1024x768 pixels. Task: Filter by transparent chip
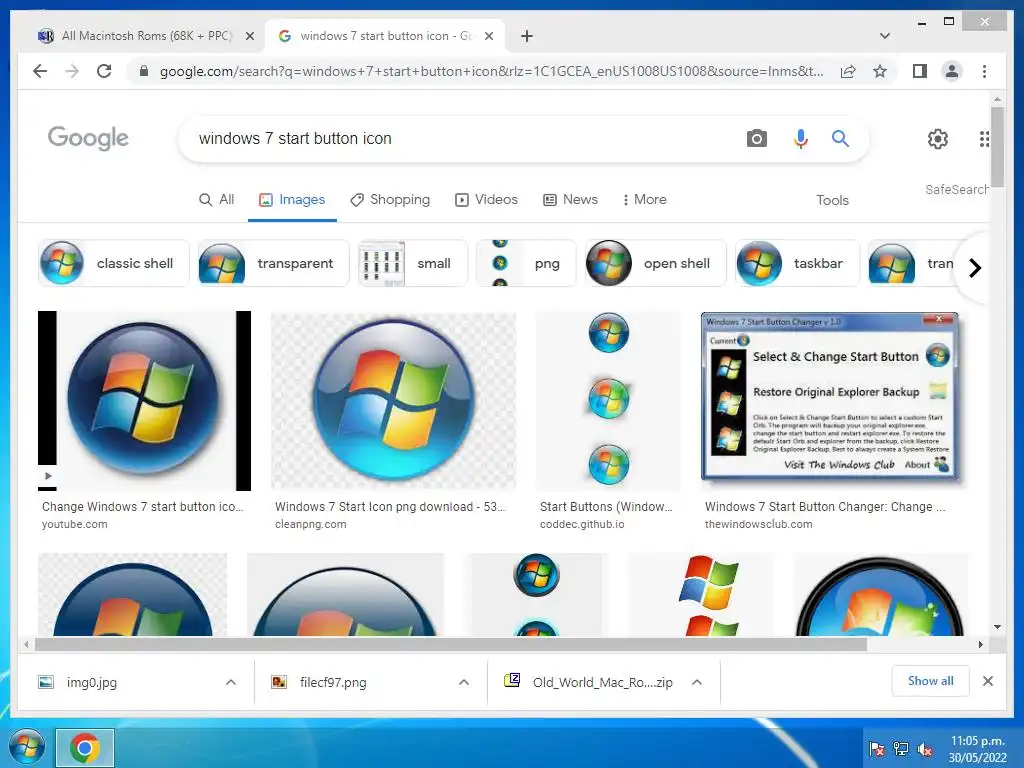274,263
